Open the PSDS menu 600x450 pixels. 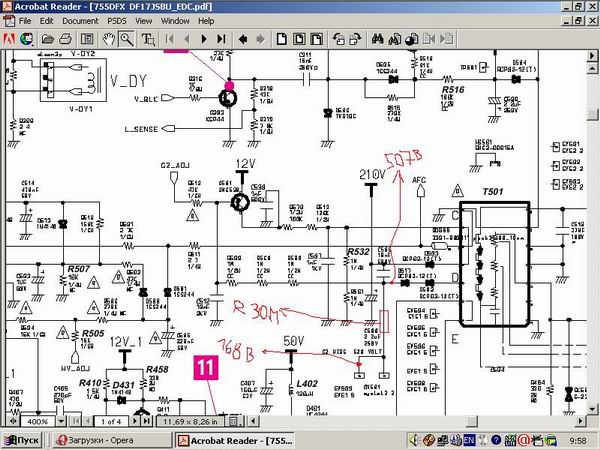tap(117, 21)
